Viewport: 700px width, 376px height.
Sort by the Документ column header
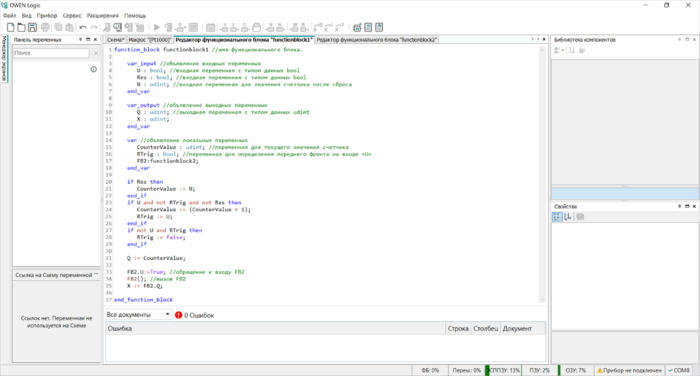pyautogui.click(x=523, y=328)
